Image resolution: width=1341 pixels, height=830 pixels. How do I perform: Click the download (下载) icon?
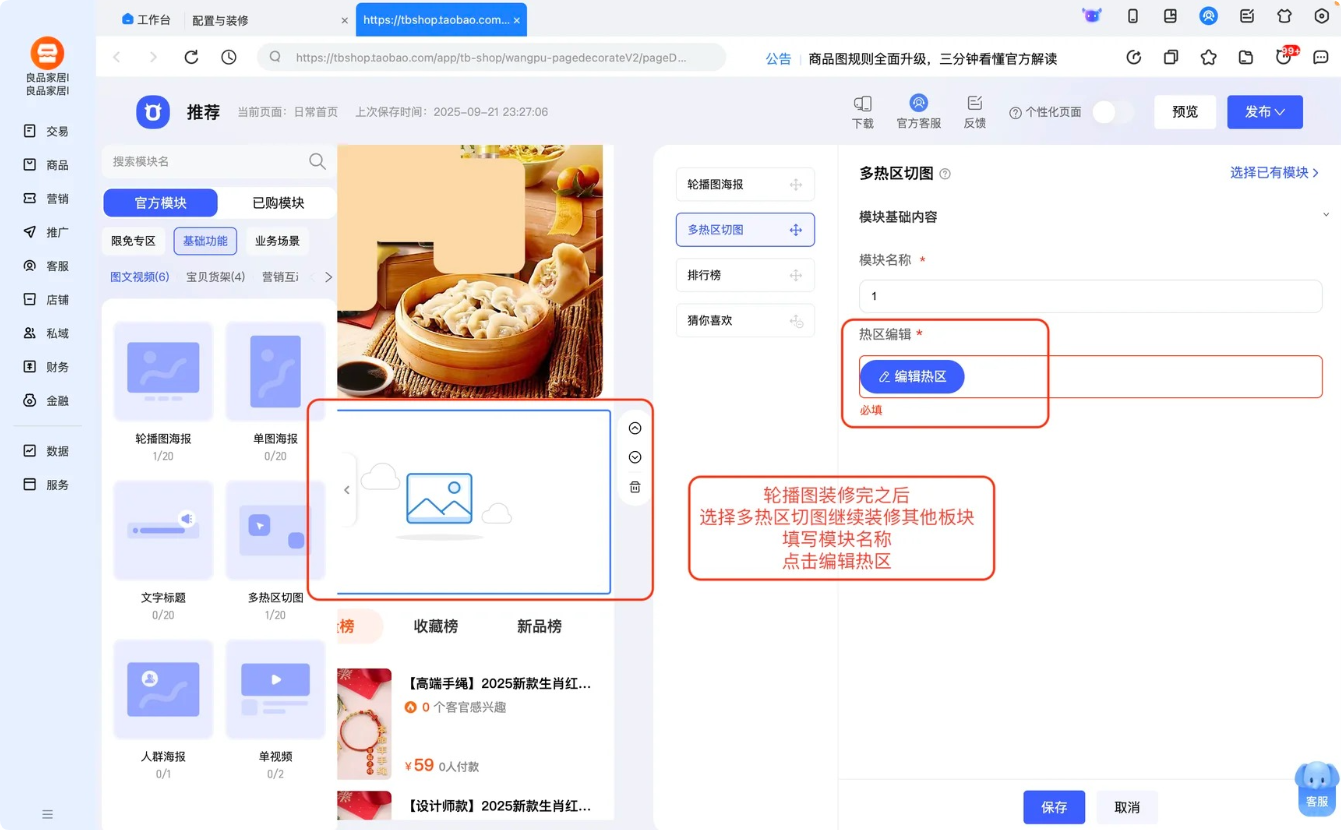click(862, 112)
